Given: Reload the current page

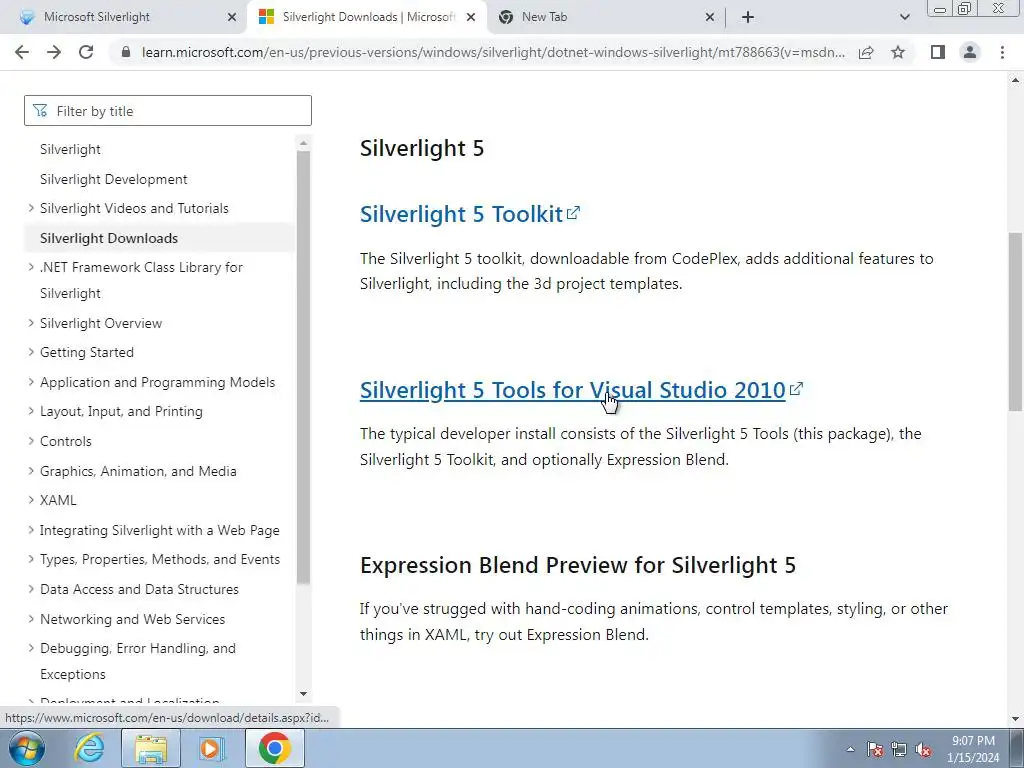Looking at the screenshot, I should click(x=86, y=52).
